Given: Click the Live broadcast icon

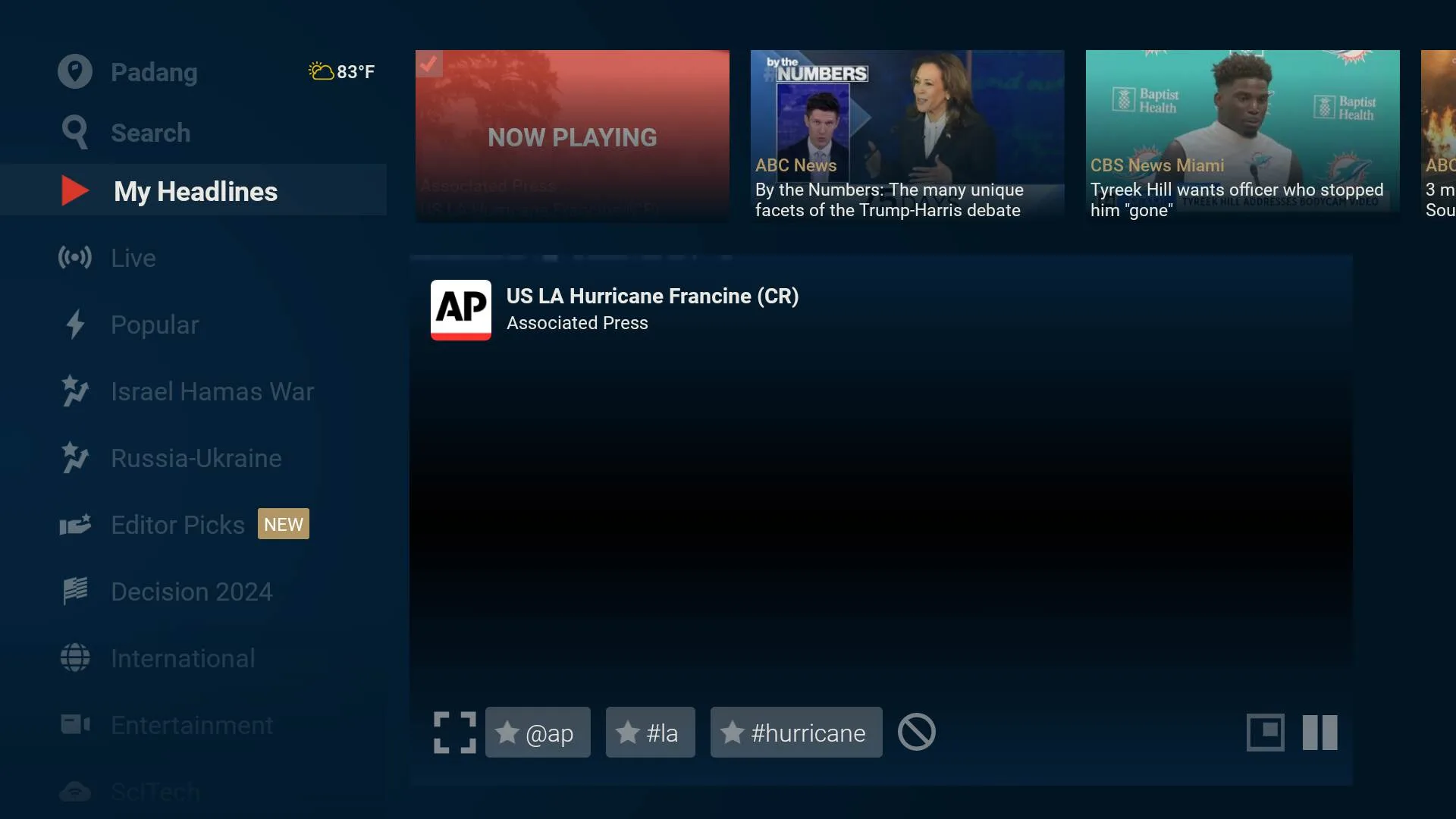Looking at the screenshot, I should pyautogui.click(x=74, y=258).
